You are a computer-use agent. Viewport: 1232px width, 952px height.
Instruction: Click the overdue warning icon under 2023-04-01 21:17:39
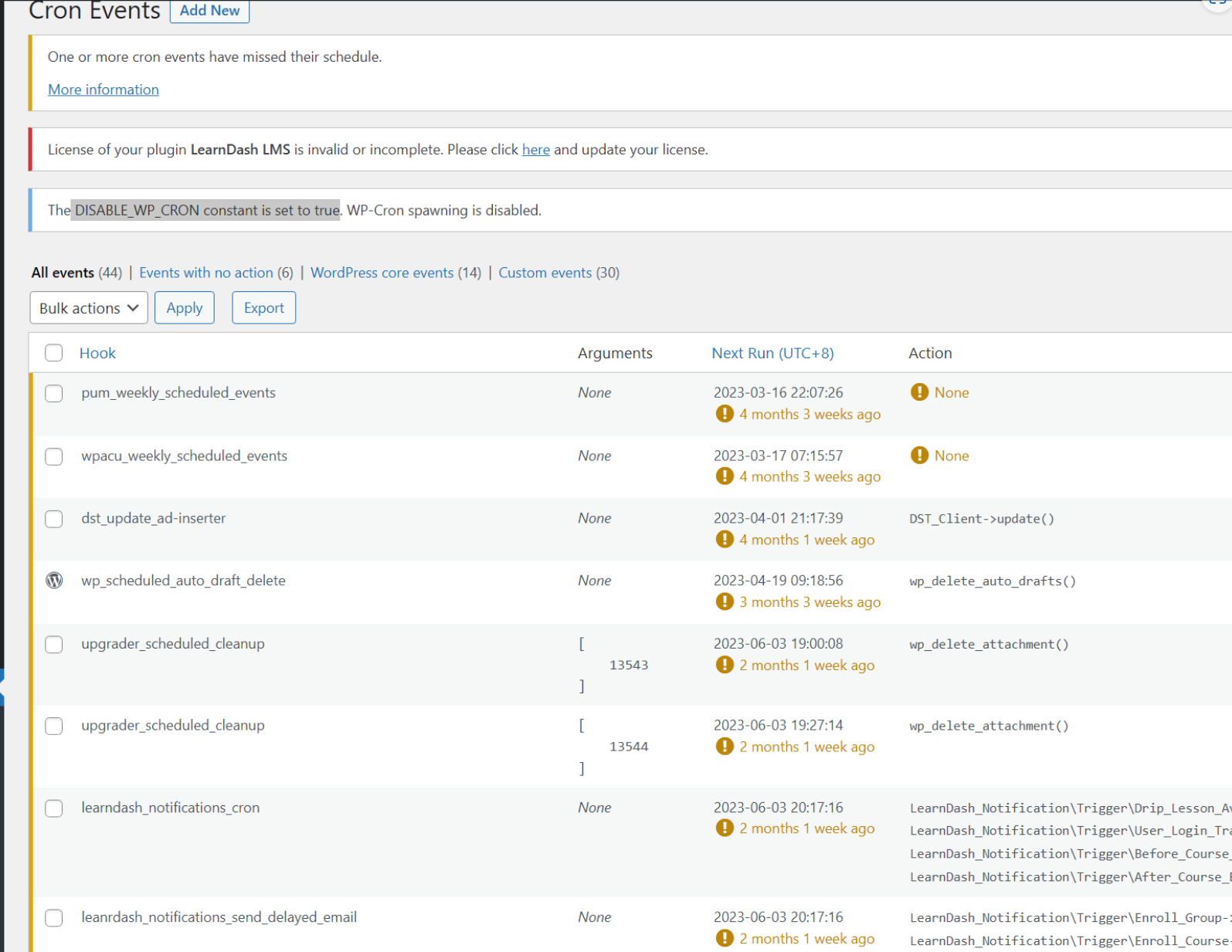pyautogui.click(x=725, y=540)
